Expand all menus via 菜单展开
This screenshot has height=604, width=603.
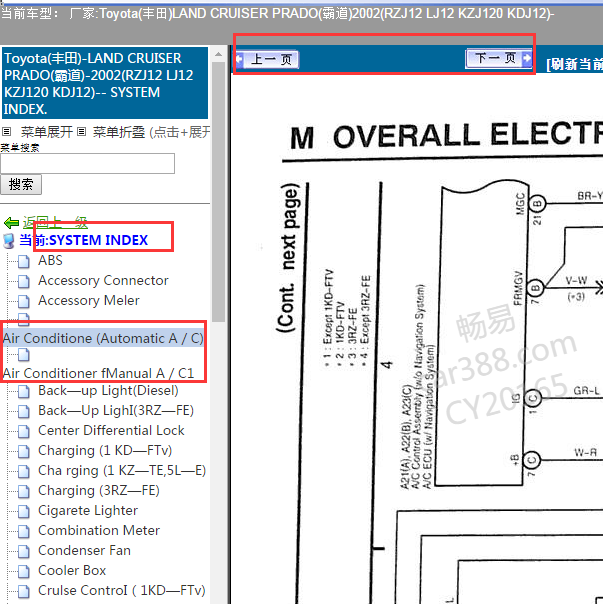click(47, 132)
